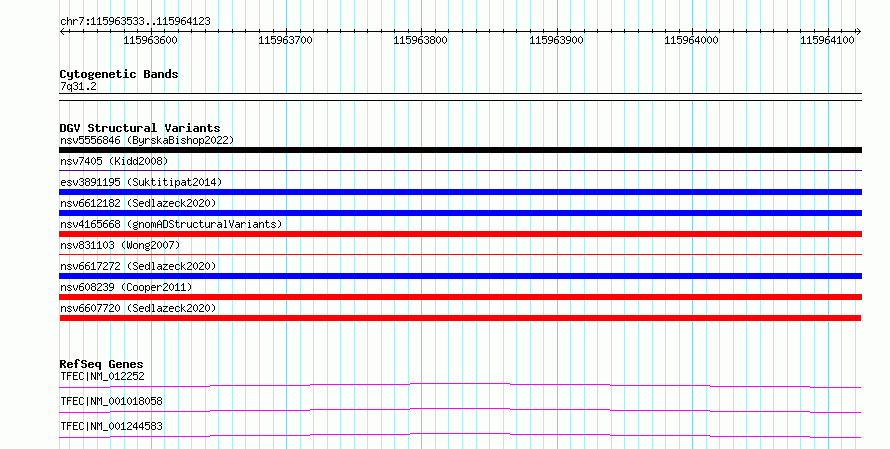890x449 pixels.
Task: Click the left arrow end of the ruler
Action: tap(62, 32)
